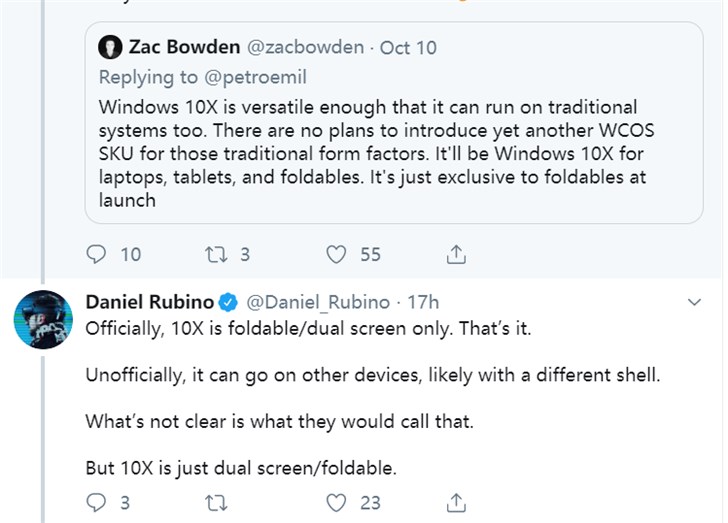Open the Daniel Rubino display name link

pyautogui.click(x=150, y=302)
